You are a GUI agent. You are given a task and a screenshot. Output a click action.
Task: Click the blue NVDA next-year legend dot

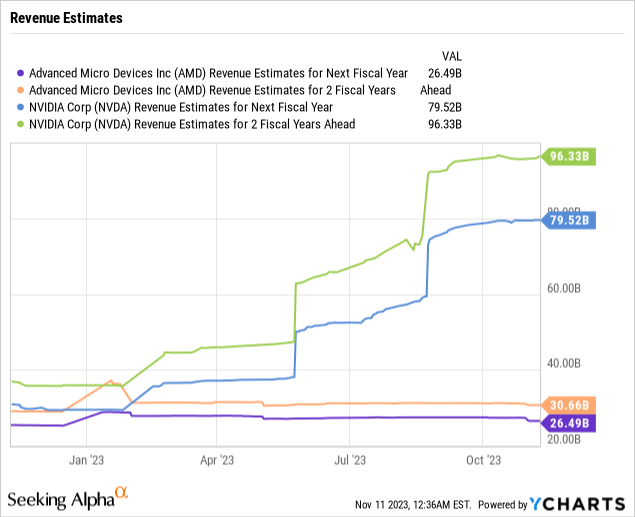(21, 107)
